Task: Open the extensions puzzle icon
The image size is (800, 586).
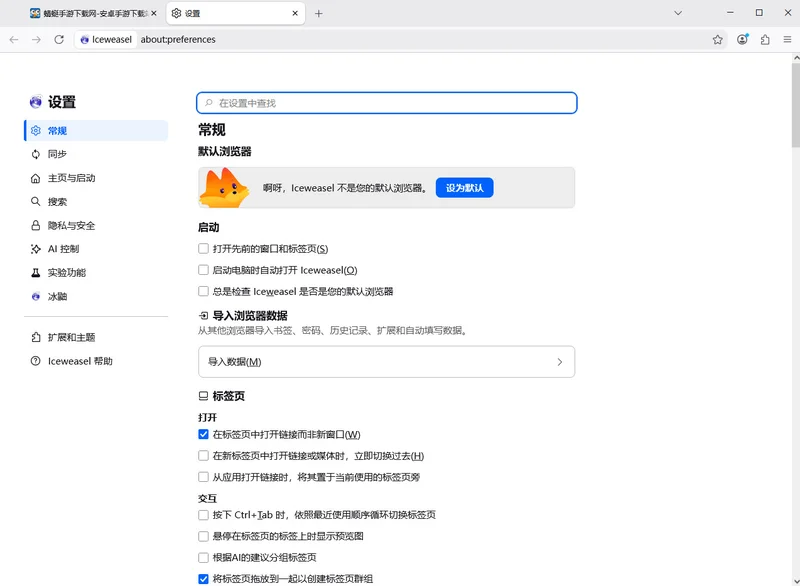Action: point(765,39)
